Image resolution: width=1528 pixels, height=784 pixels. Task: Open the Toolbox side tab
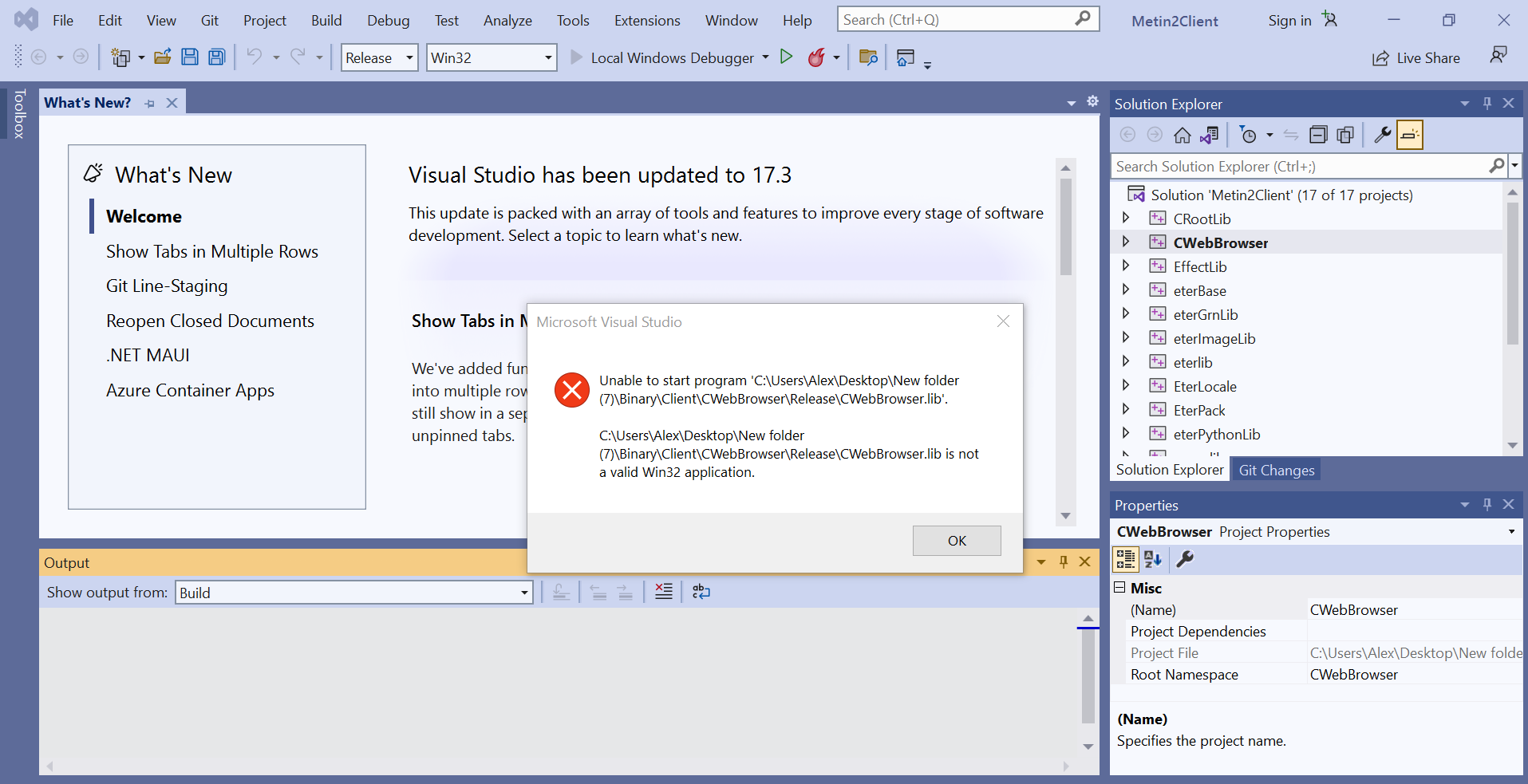(19, 114)
